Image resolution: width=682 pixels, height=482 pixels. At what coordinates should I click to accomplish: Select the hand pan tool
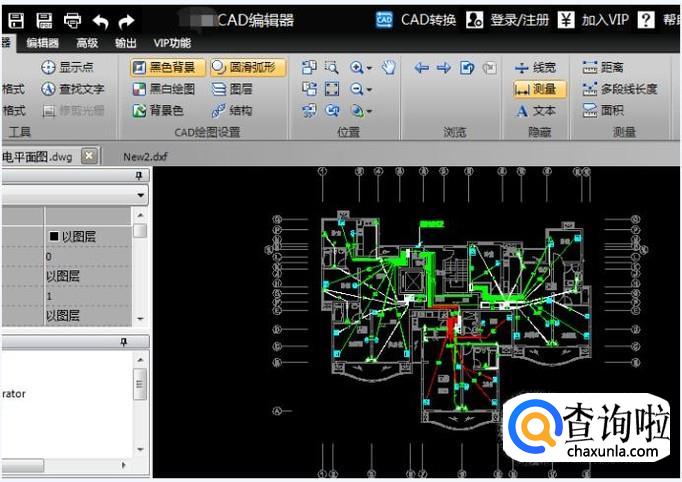(x=388, y=67)
